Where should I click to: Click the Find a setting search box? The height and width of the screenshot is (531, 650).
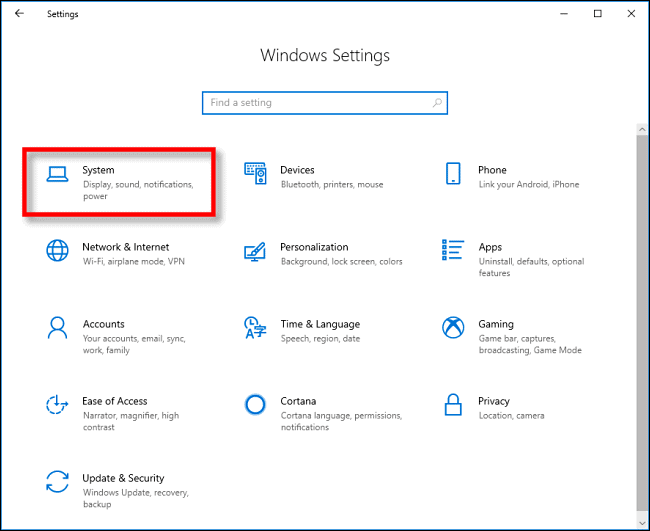[x=315, y=103]
